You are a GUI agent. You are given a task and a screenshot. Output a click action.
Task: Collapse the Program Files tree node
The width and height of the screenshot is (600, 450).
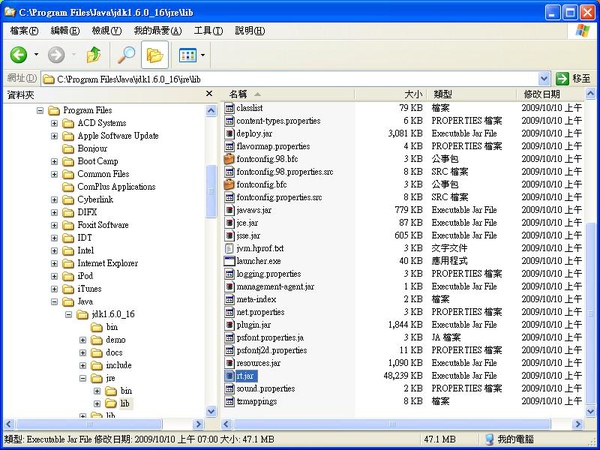[40, 111]
